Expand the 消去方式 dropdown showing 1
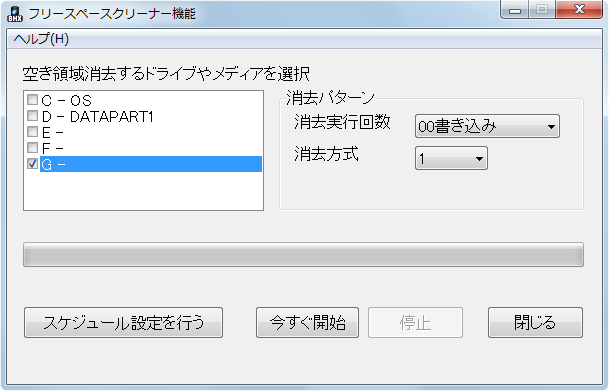This screenshot has height=391, width=609. tap(451, 158)
